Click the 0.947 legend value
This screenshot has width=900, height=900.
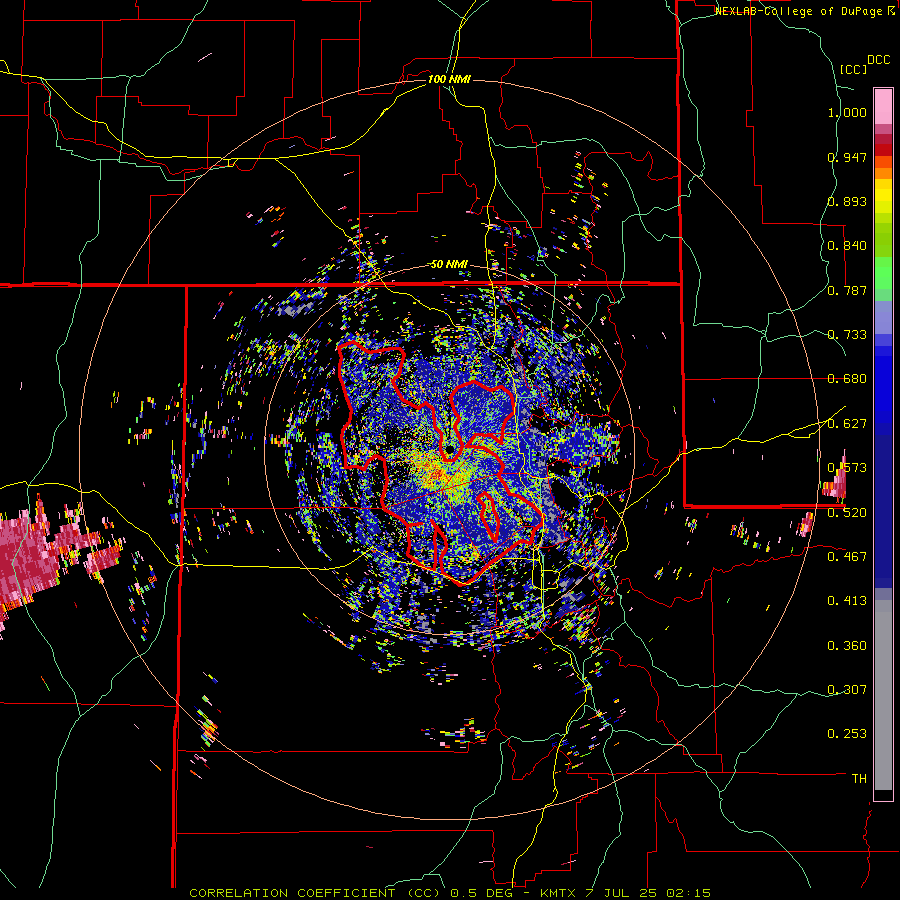coord(847,157)
